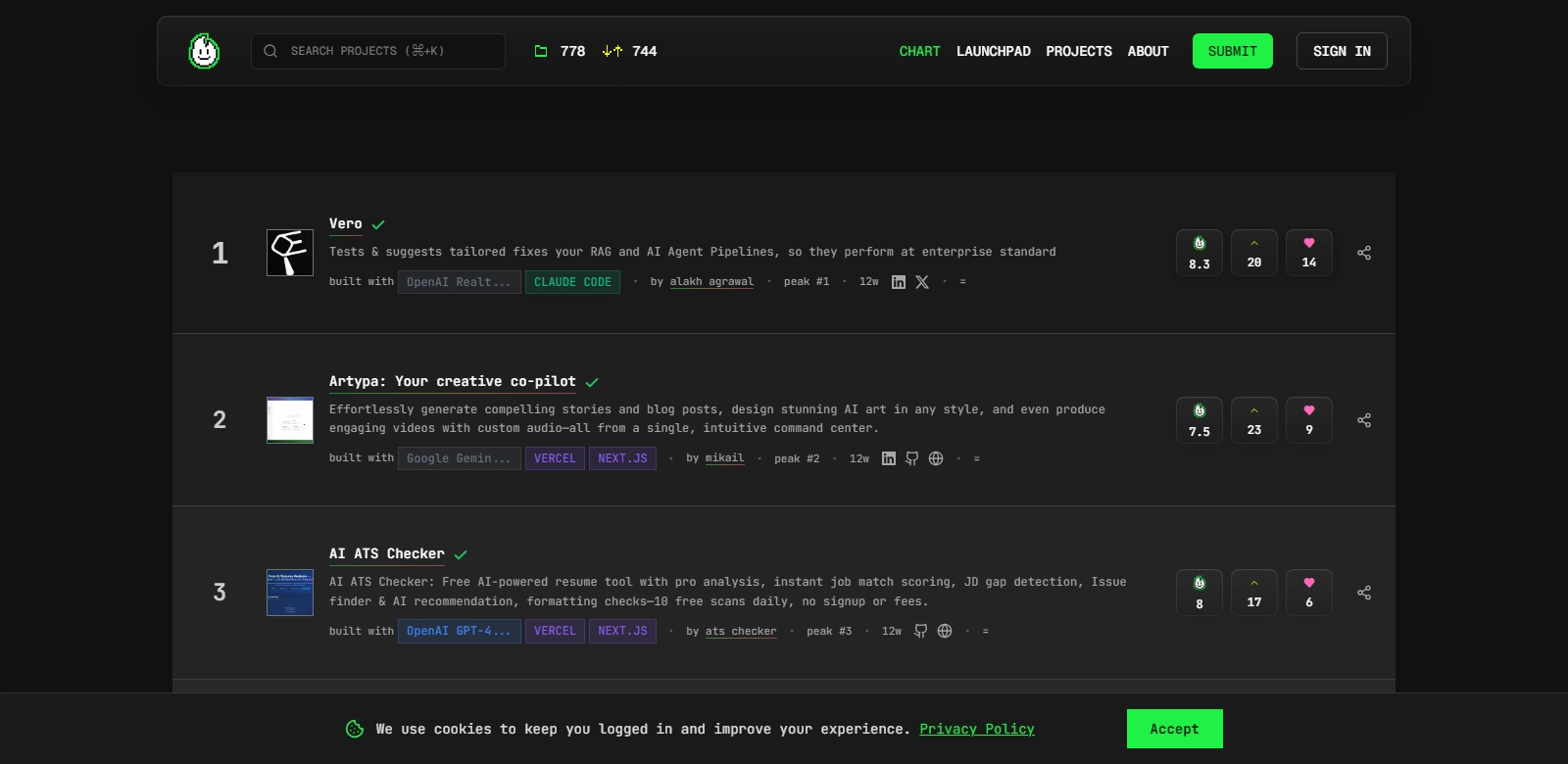This screenshot has width=1568, height=764.
Task: Upvote Vero with the 20 button
Action: tap(1254, 253)
